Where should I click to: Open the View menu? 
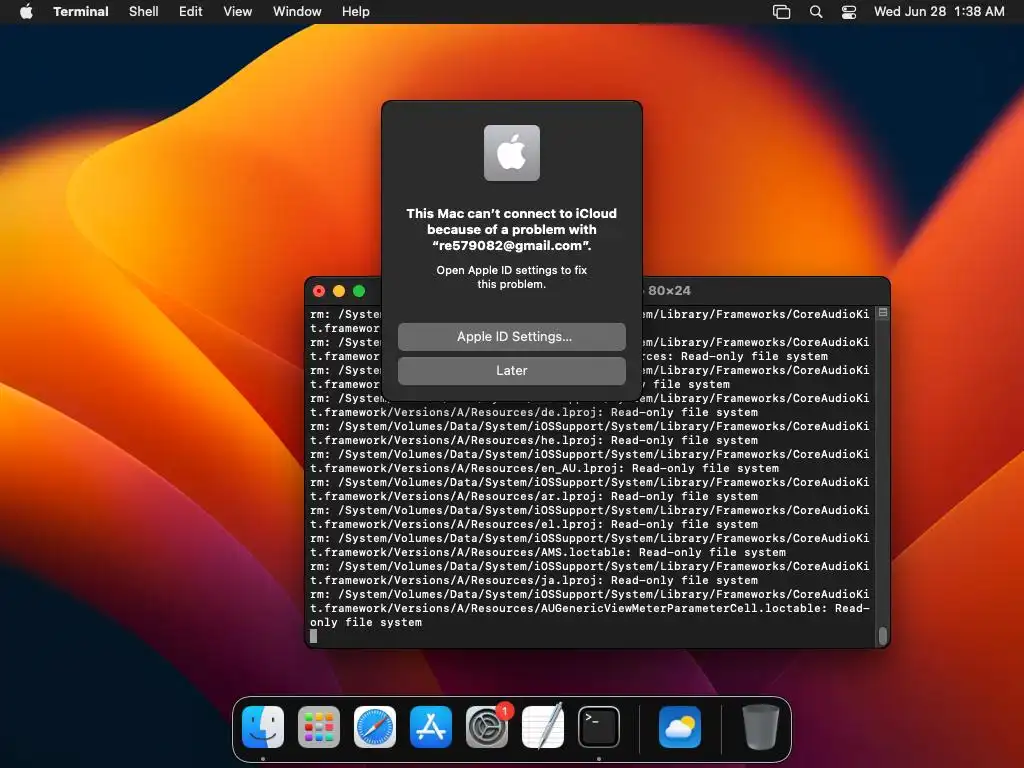238,12
